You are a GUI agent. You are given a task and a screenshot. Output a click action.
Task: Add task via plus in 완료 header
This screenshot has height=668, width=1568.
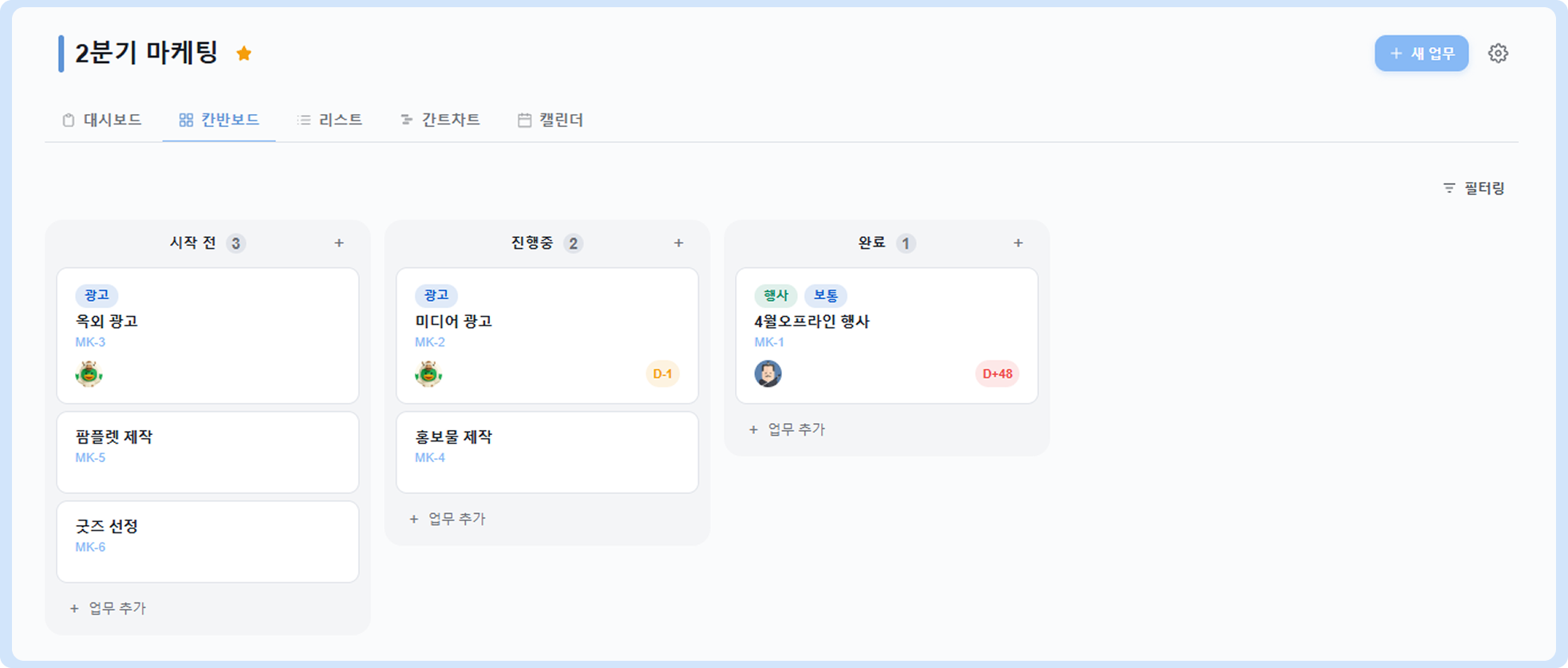point(1018,243)
